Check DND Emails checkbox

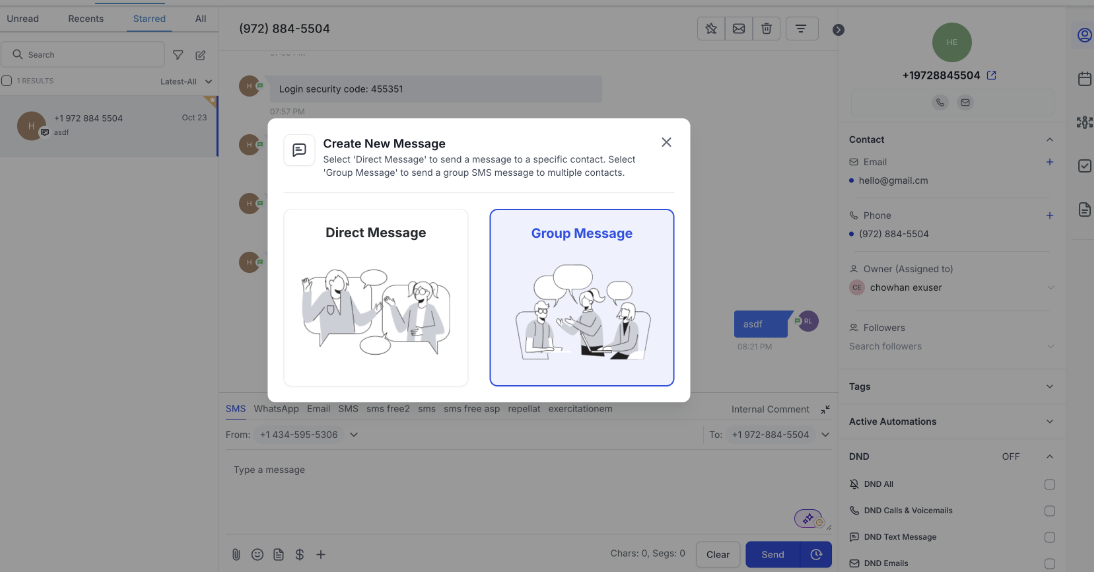click(1049, 564)
